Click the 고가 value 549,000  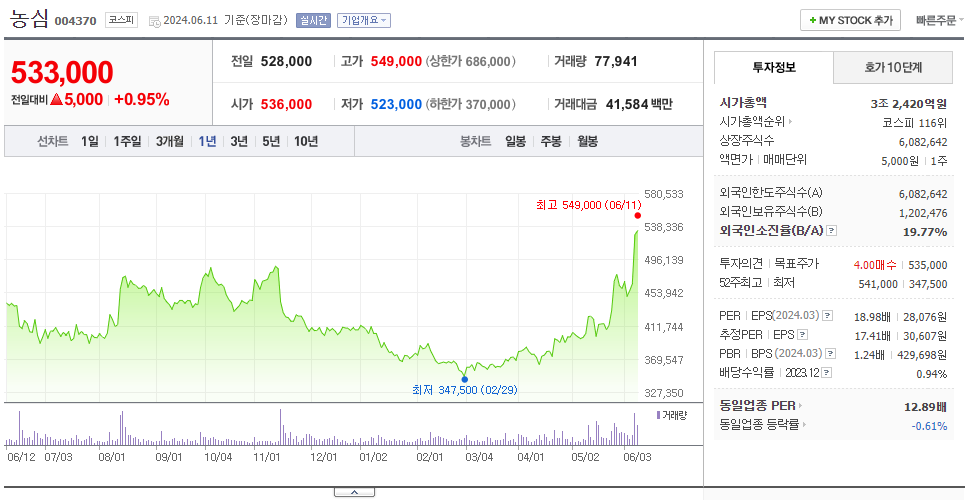coord(396,62)
